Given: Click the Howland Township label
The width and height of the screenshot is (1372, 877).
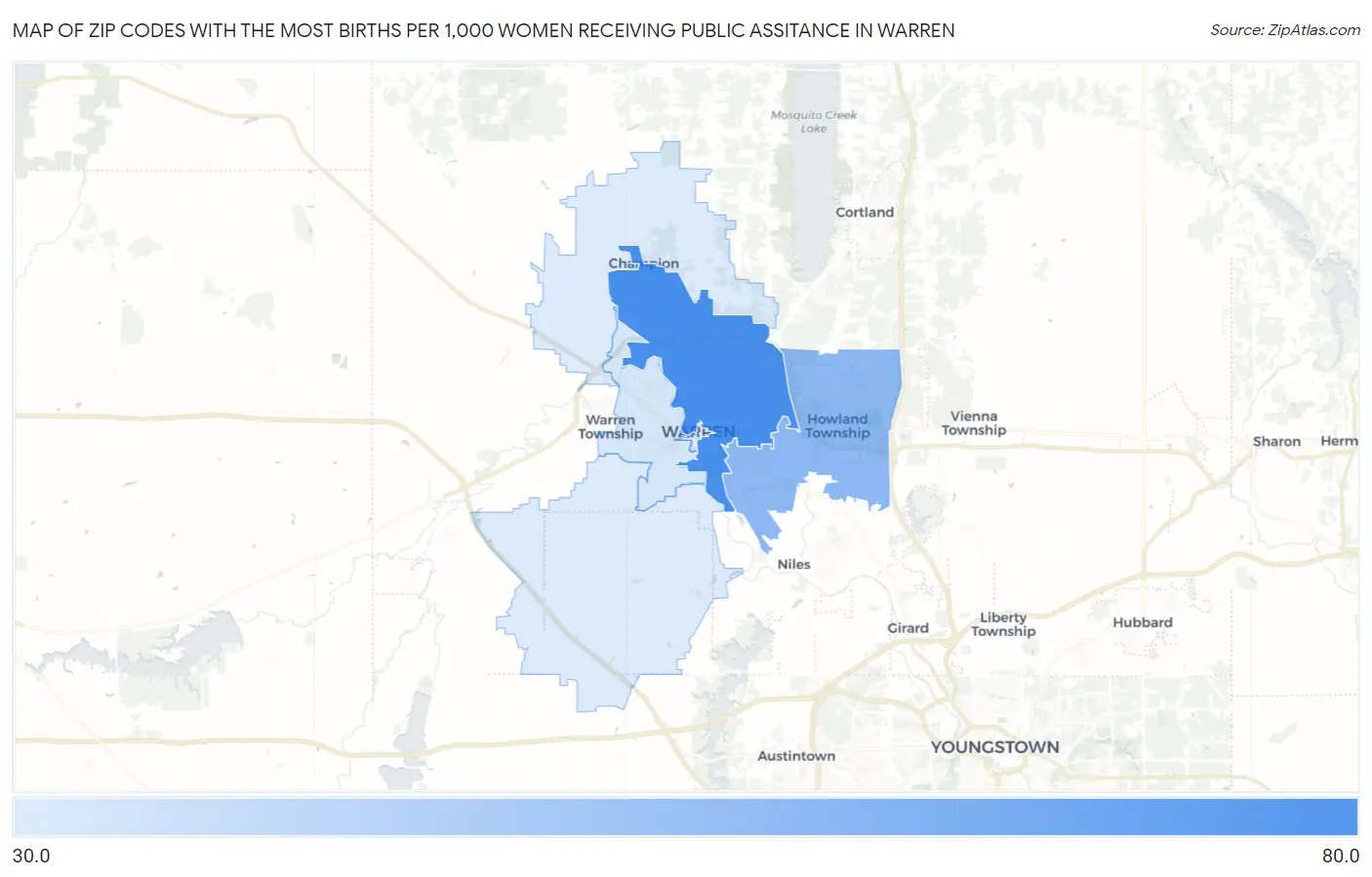Looking at the screenshot, I should pos(837,426).
